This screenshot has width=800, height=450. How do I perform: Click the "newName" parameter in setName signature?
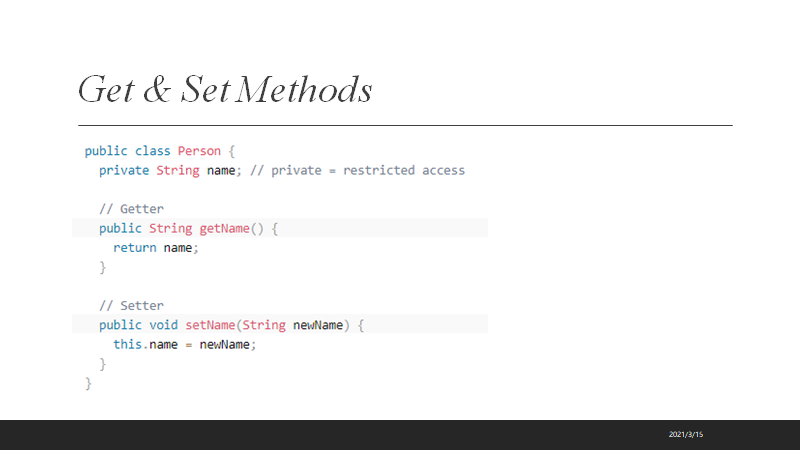pyautogui.click(x=318, y=325)
